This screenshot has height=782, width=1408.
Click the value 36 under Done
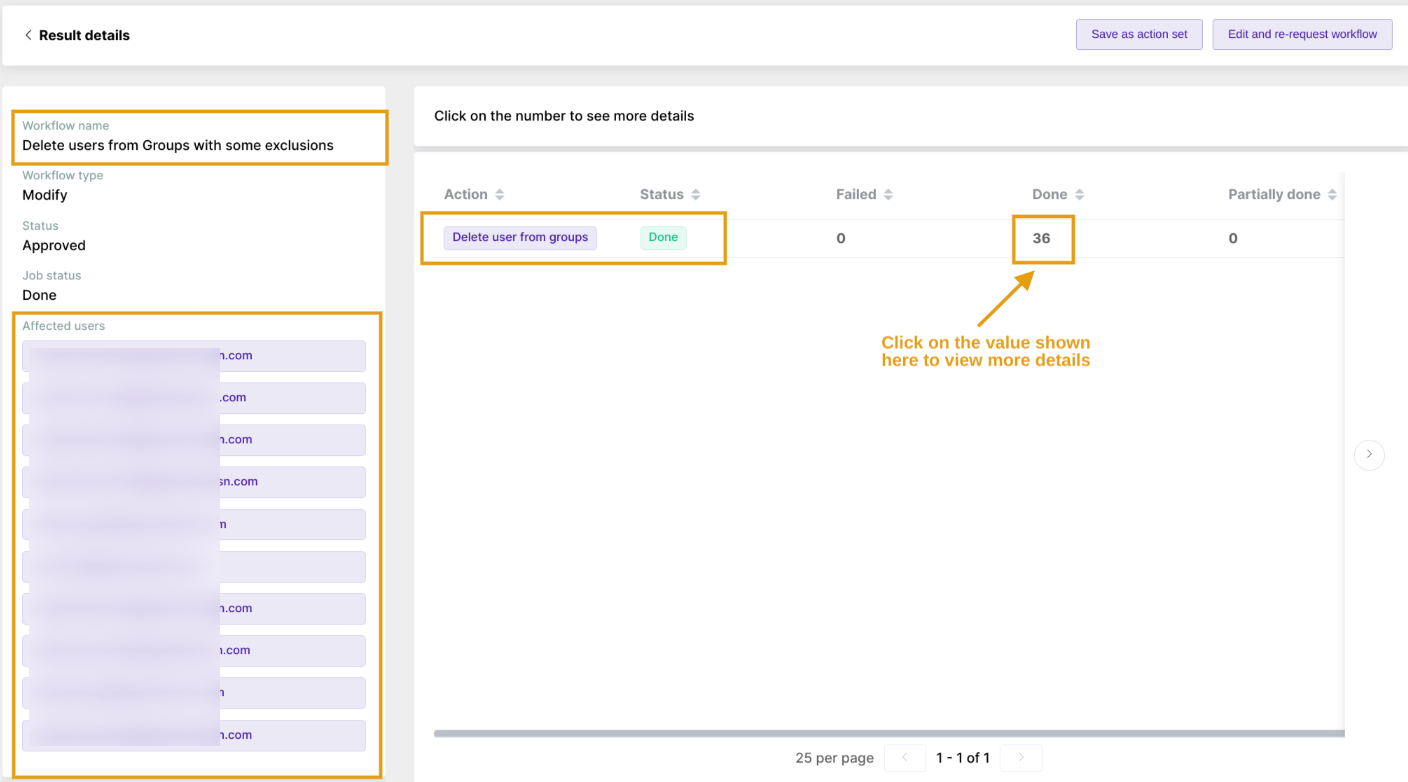[x=1043, y=238]
